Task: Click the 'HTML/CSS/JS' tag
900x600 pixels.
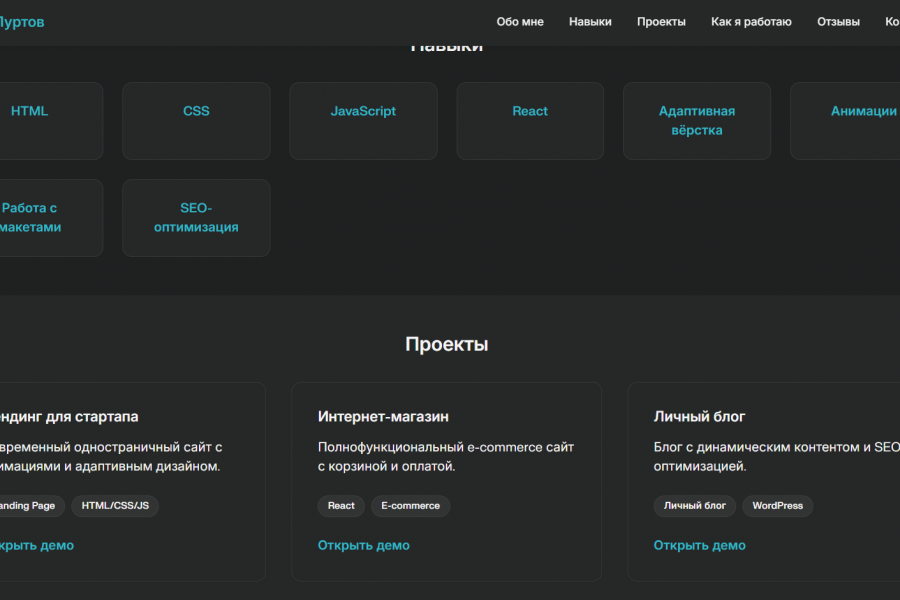Action: point(115,506)
